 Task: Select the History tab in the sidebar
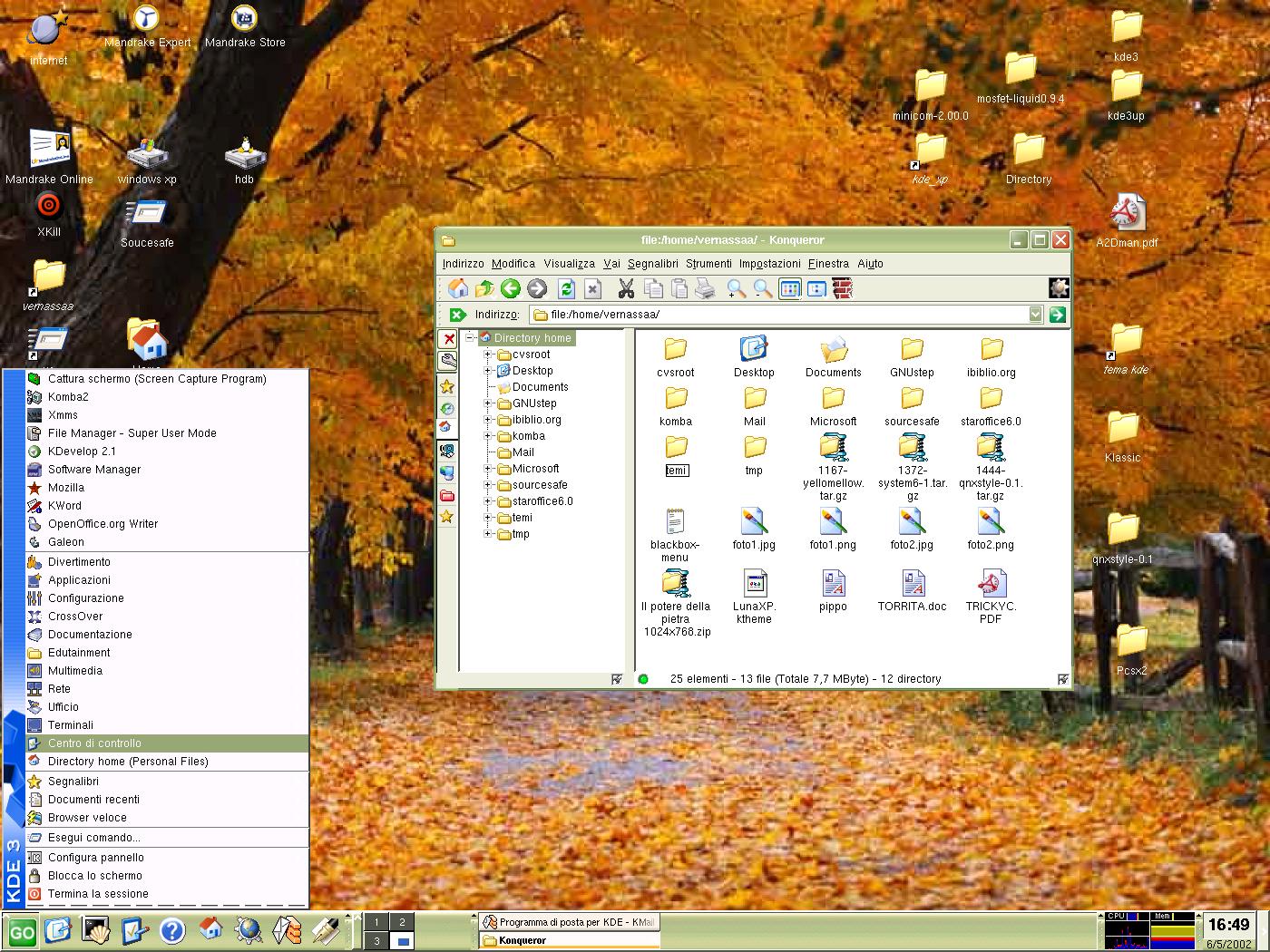tap(447, 408)
